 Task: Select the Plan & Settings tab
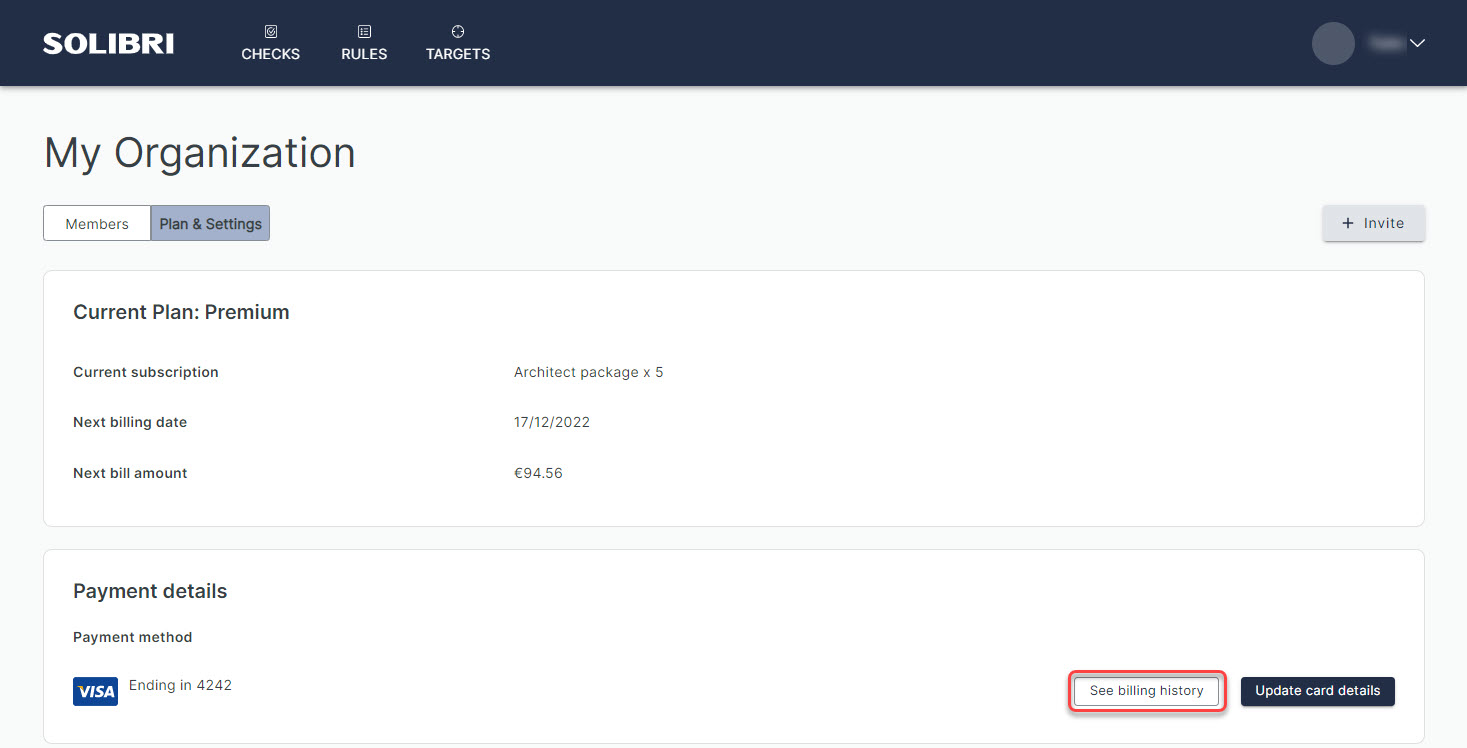click(210, 224)
